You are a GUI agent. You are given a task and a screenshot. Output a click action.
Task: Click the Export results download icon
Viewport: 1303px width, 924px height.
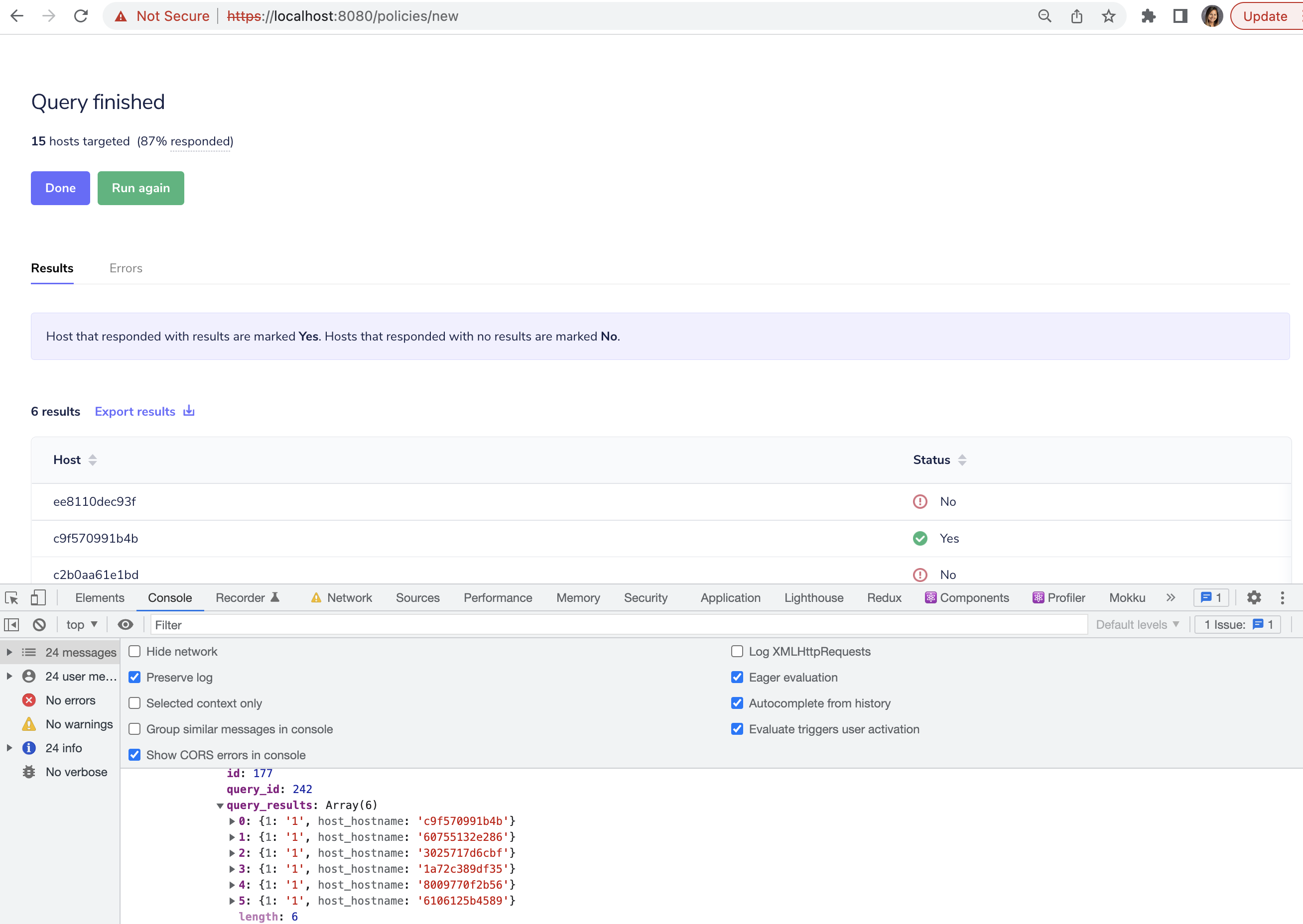(x=189, y=411)
